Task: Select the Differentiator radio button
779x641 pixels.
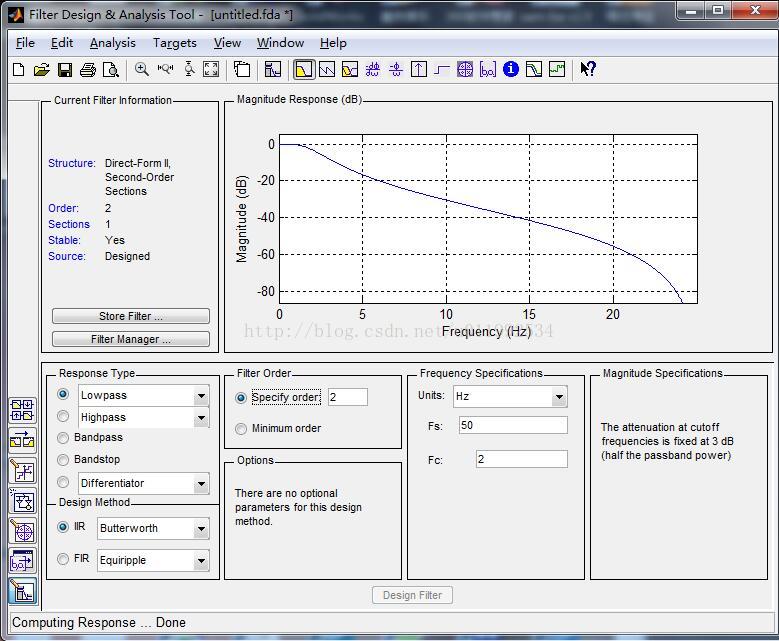Action: (x=63, y=482)
